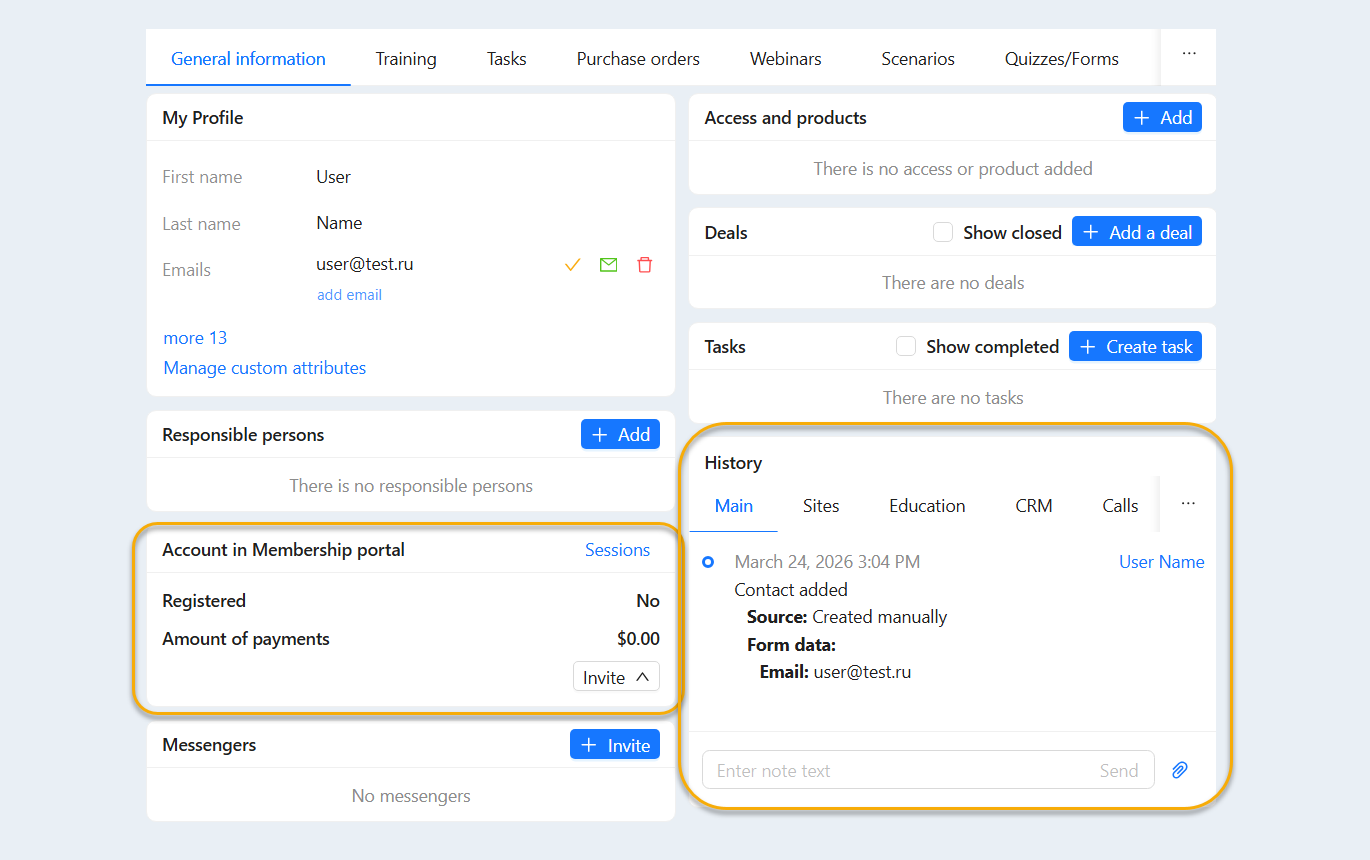This screenshot has height=860, width=1370.
Task: Click the Email: user@test.ru history line
Action: 835,672
